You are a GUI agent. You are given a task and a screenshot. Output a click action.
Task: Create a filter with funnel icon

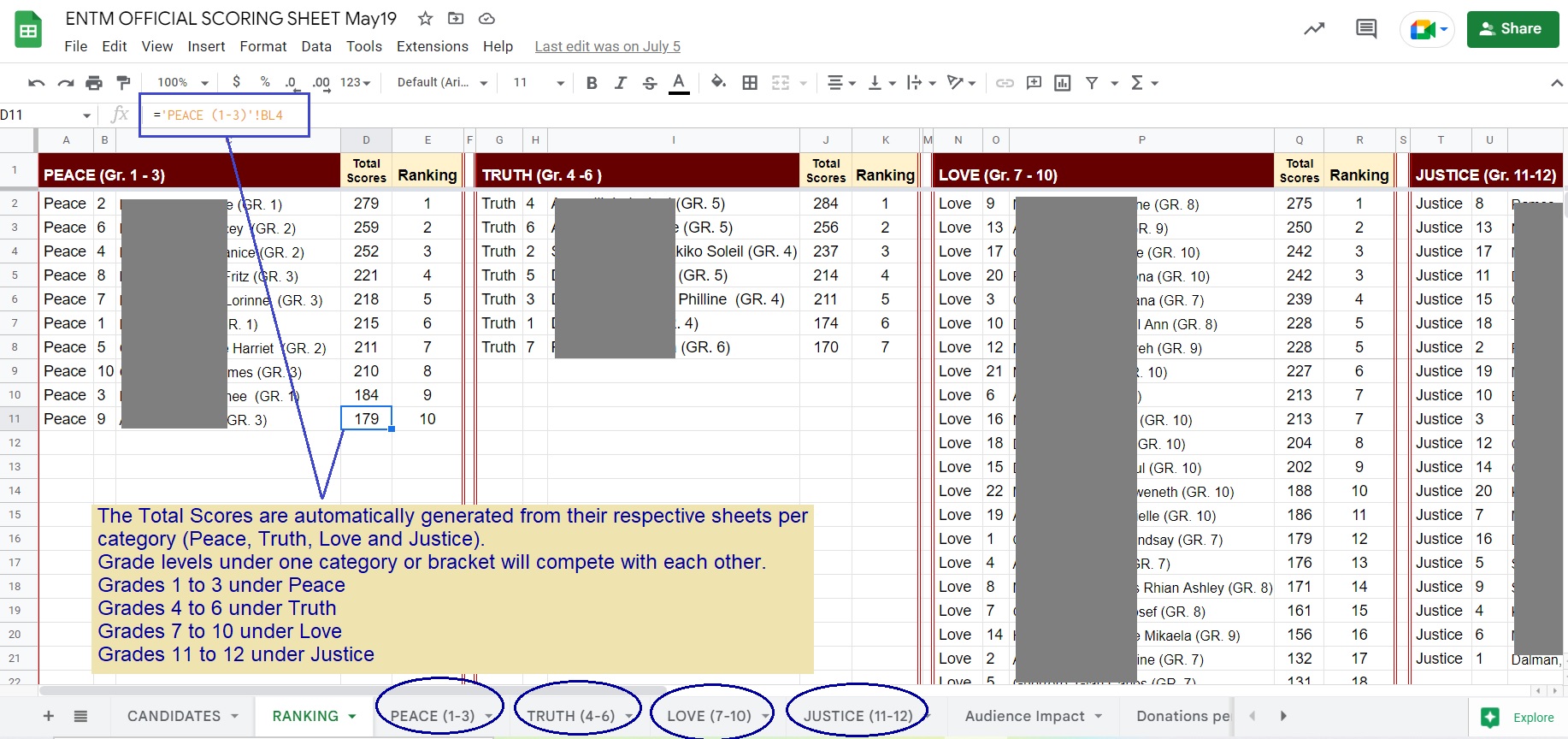click(x=1092, y=83)
